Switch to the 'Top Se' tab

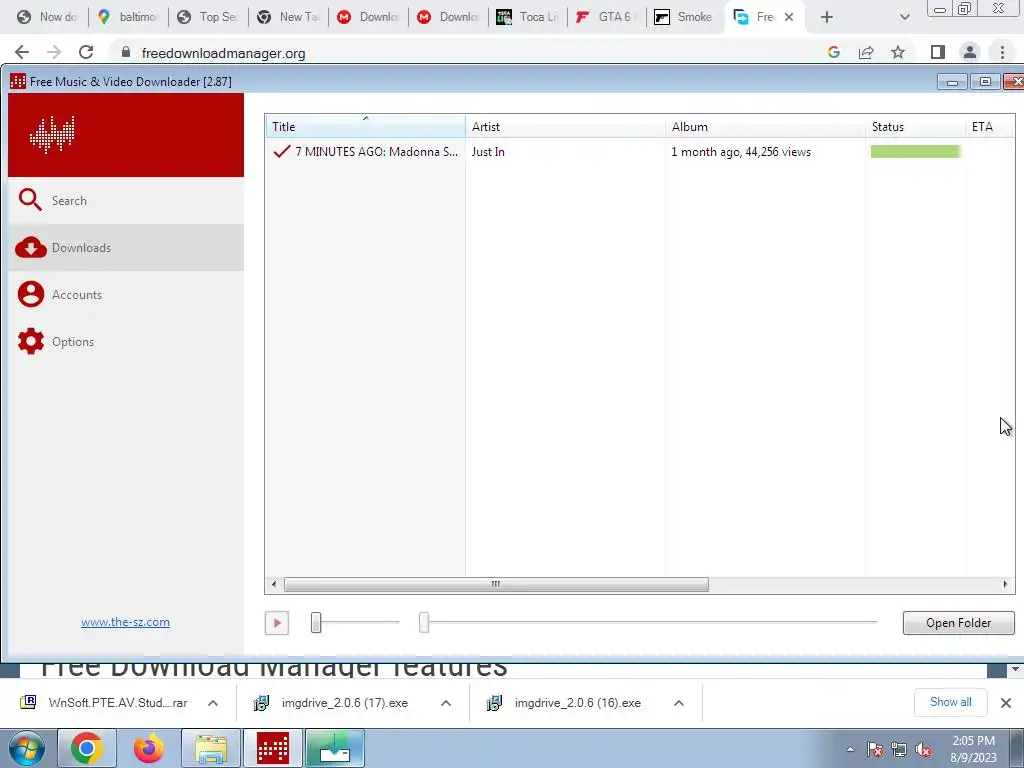click(x=208, y=17)
